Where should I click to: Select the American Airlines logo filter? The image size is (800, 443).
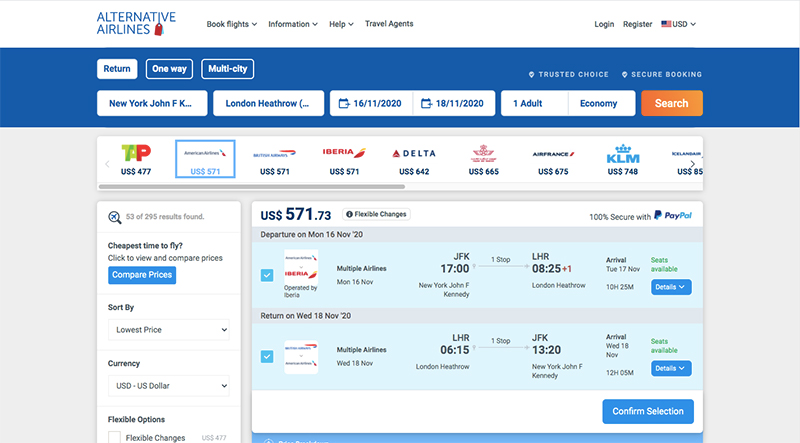coord(205,153)
